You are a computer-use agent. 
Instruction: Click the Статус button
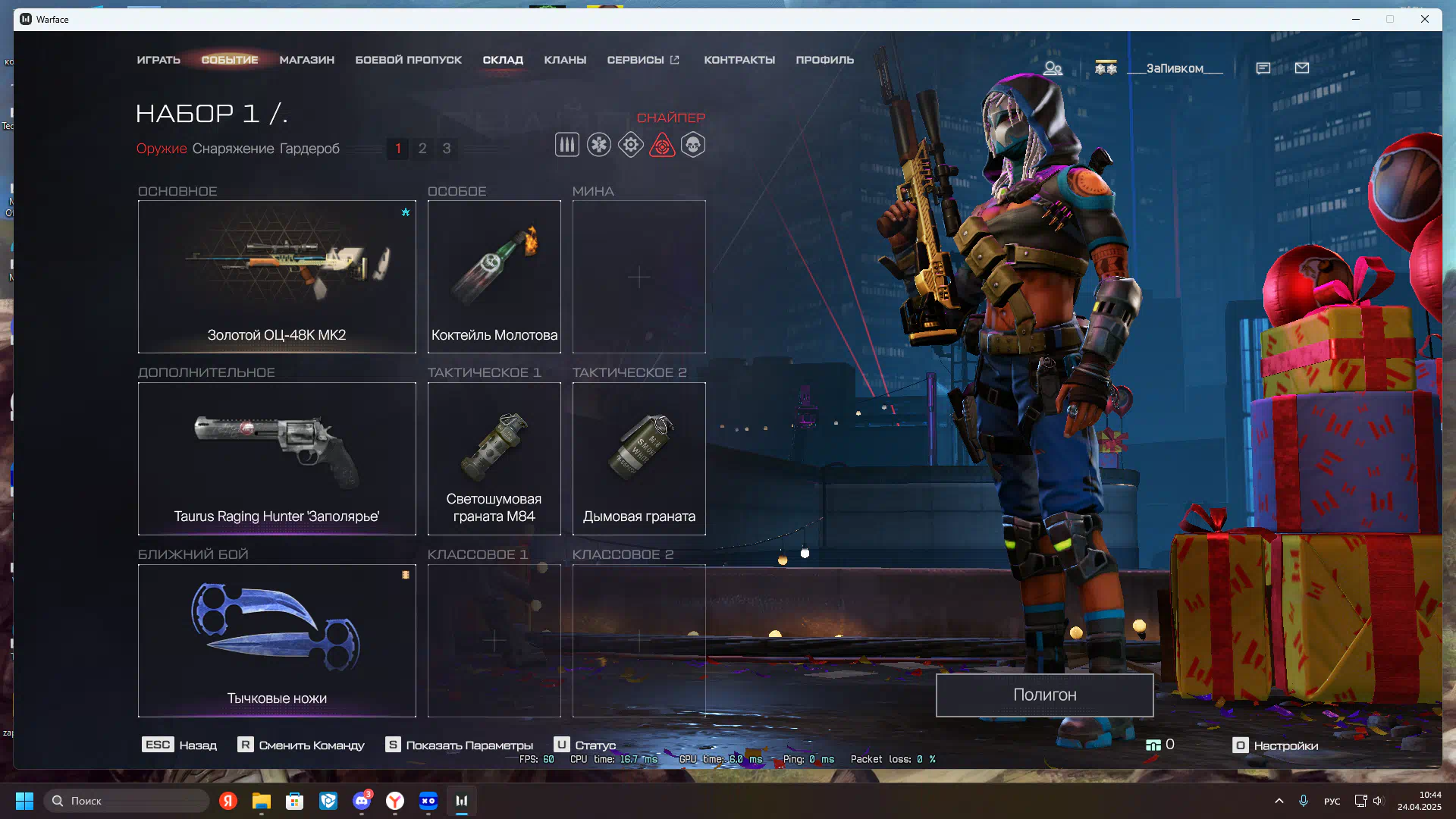585,745
